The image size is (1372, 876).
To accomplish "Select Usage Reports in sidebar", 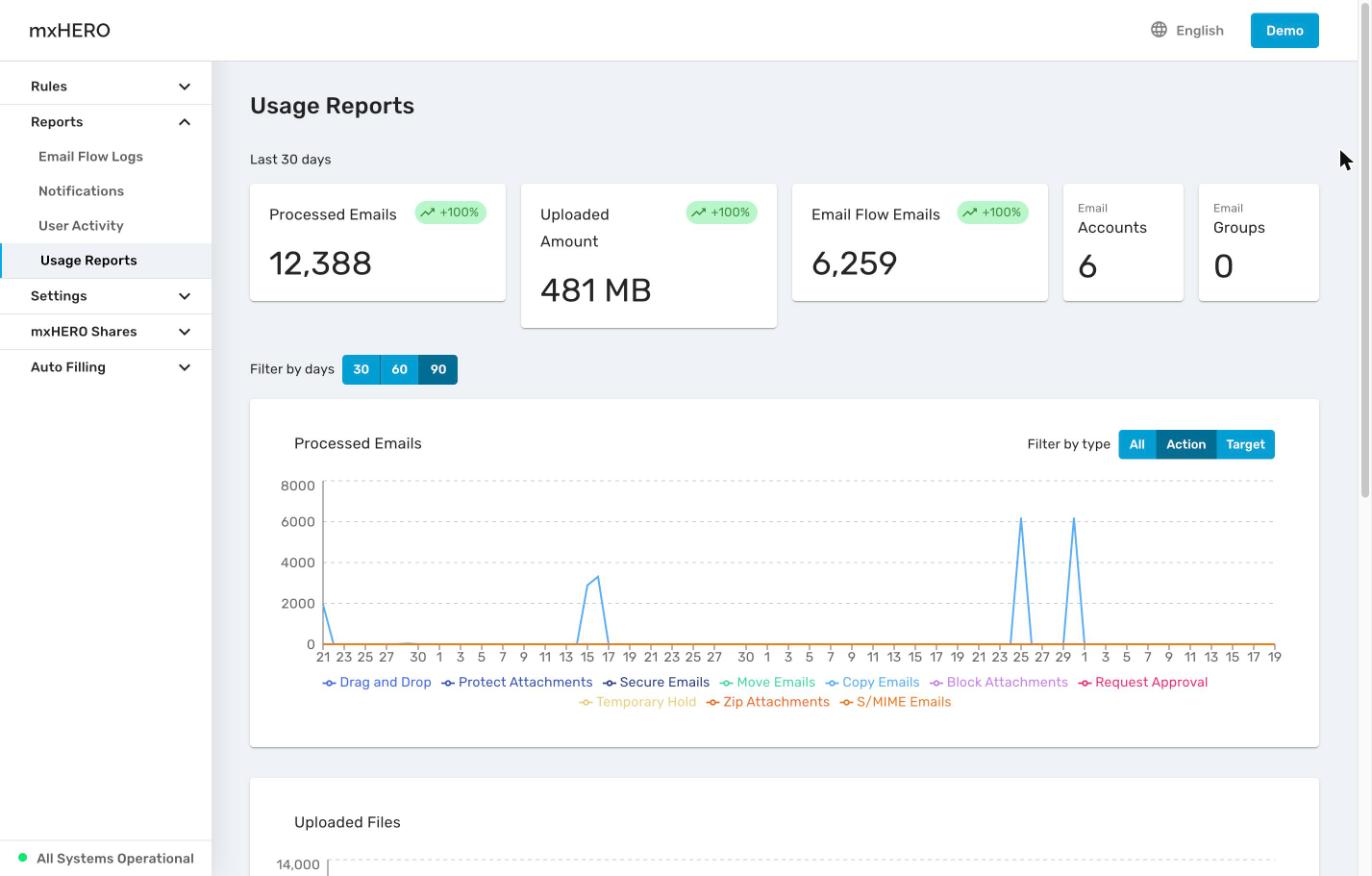I will click(x=105, y=260).
